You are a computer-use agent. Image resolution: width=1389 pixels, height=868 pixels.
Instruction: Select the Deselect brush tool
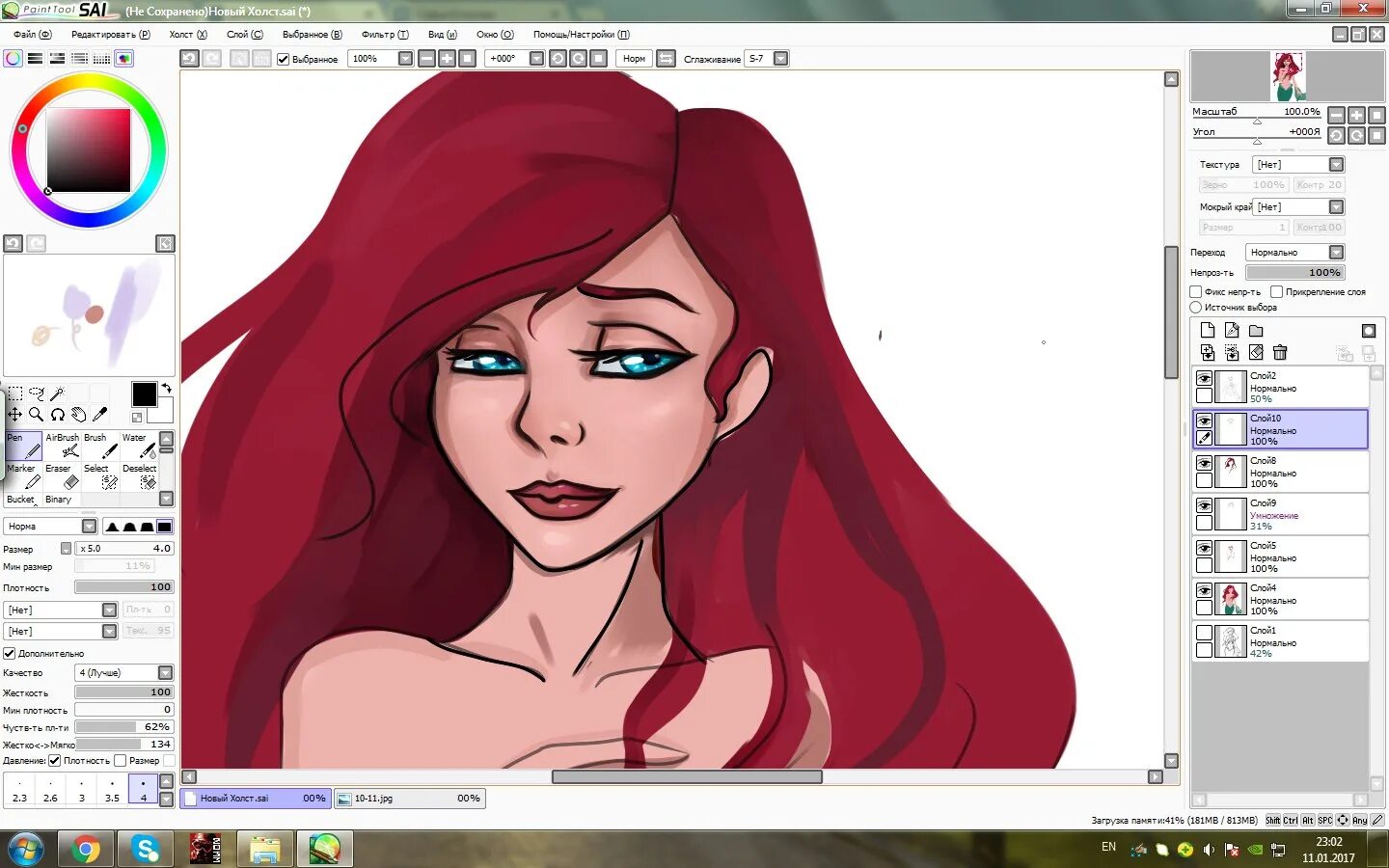point(139,476)
